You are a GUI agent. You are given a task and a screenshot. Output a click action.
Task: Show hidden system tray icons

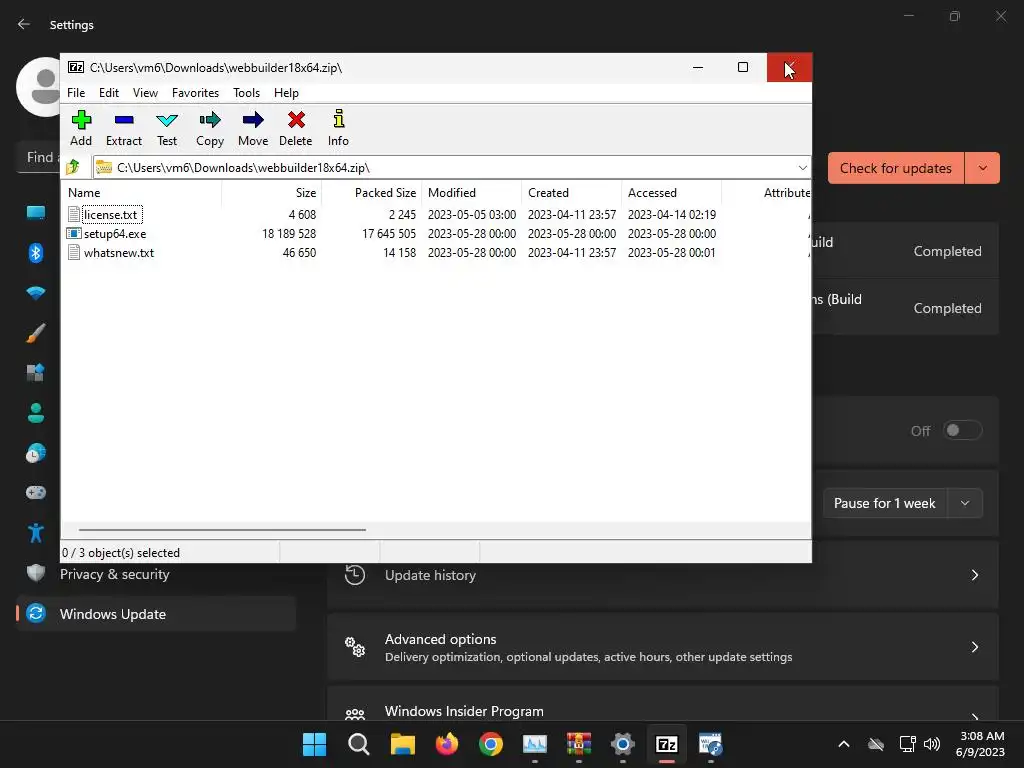[x=844, y=744]
